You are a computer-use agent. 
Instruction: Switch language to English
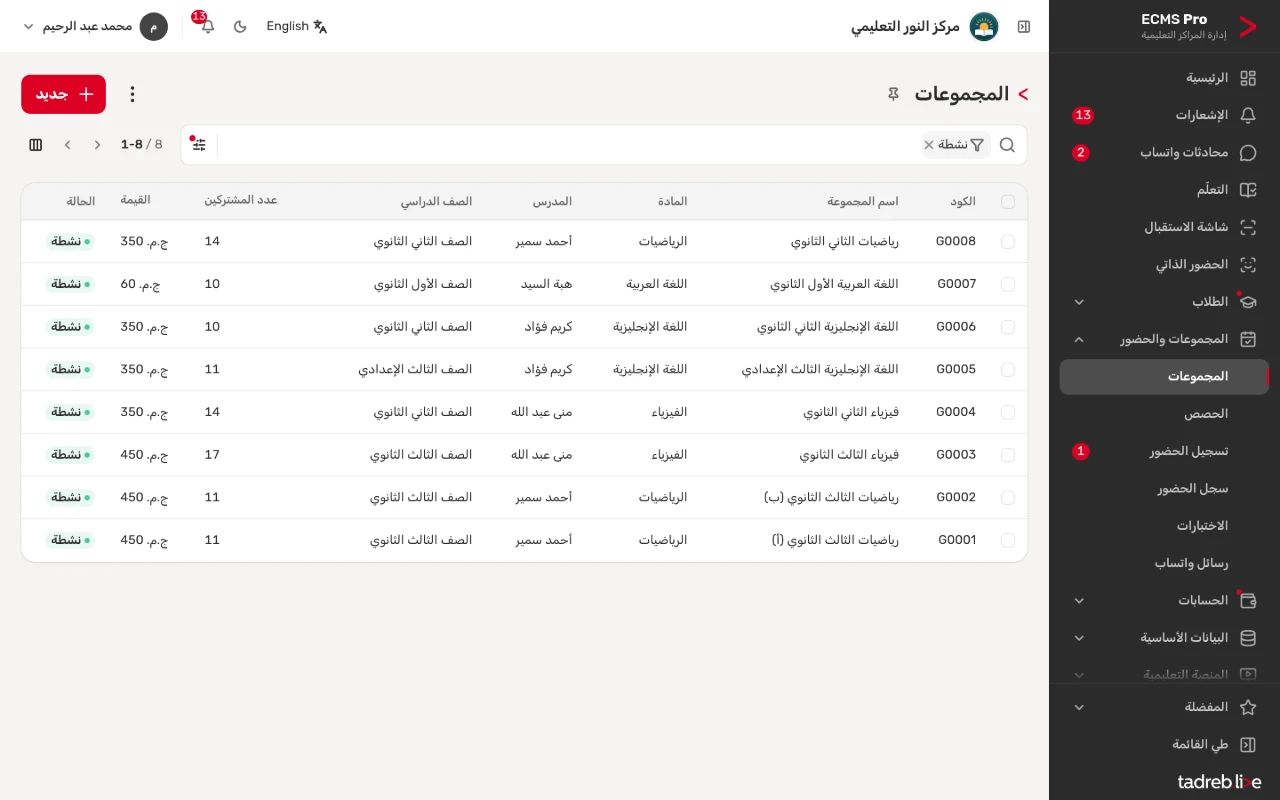coord(297,26)
